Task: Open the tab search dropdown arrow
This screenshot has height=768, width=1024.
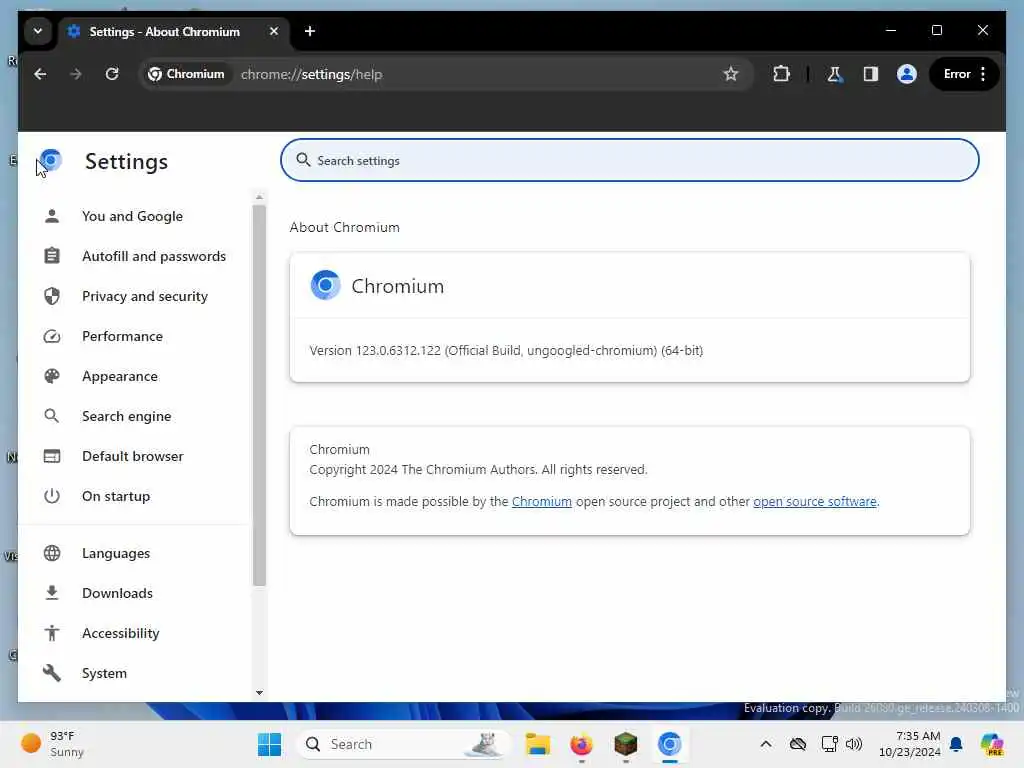Action: (x=38, y=31)
